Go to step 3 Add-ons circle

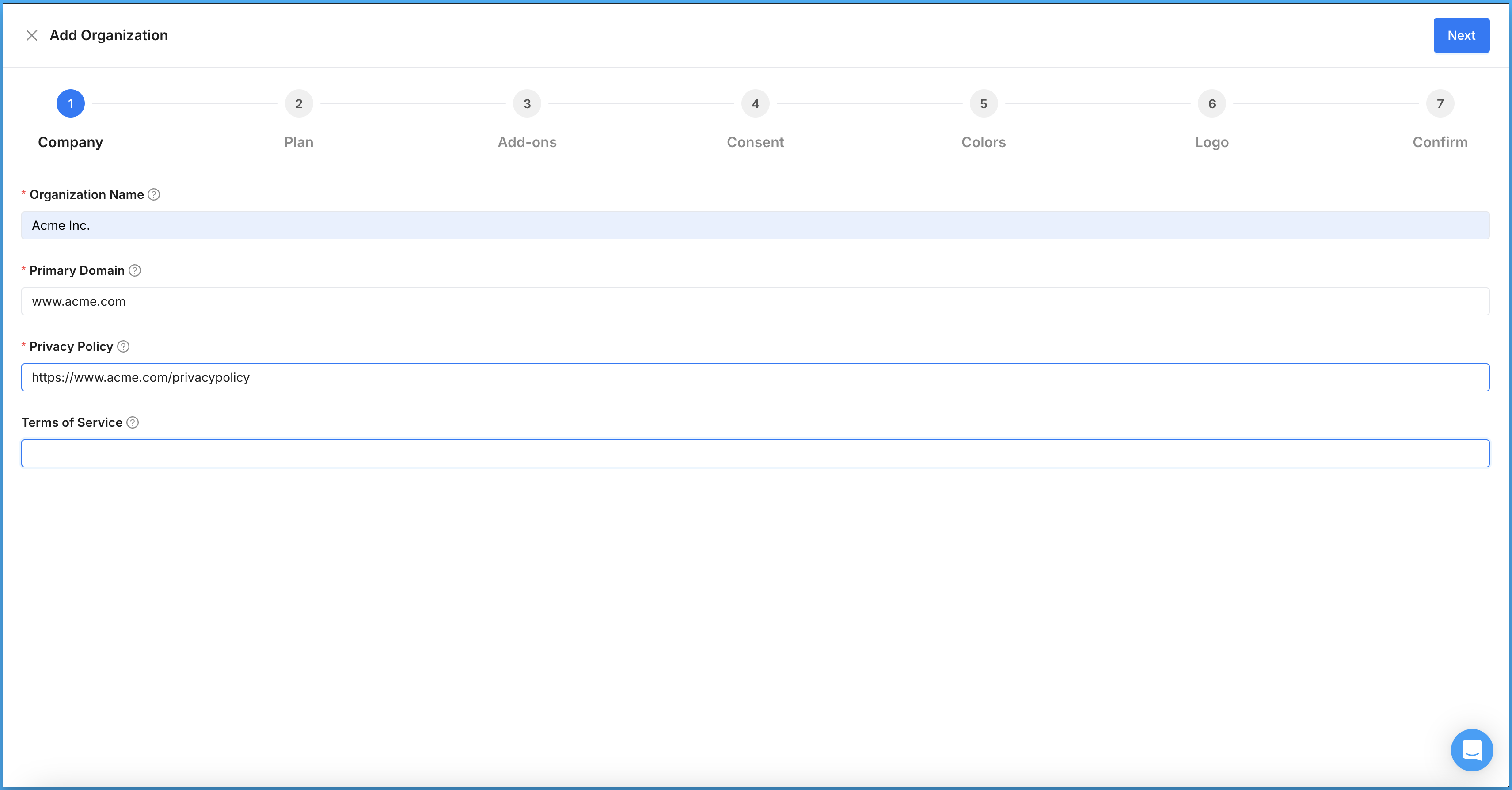coord(527,103)
